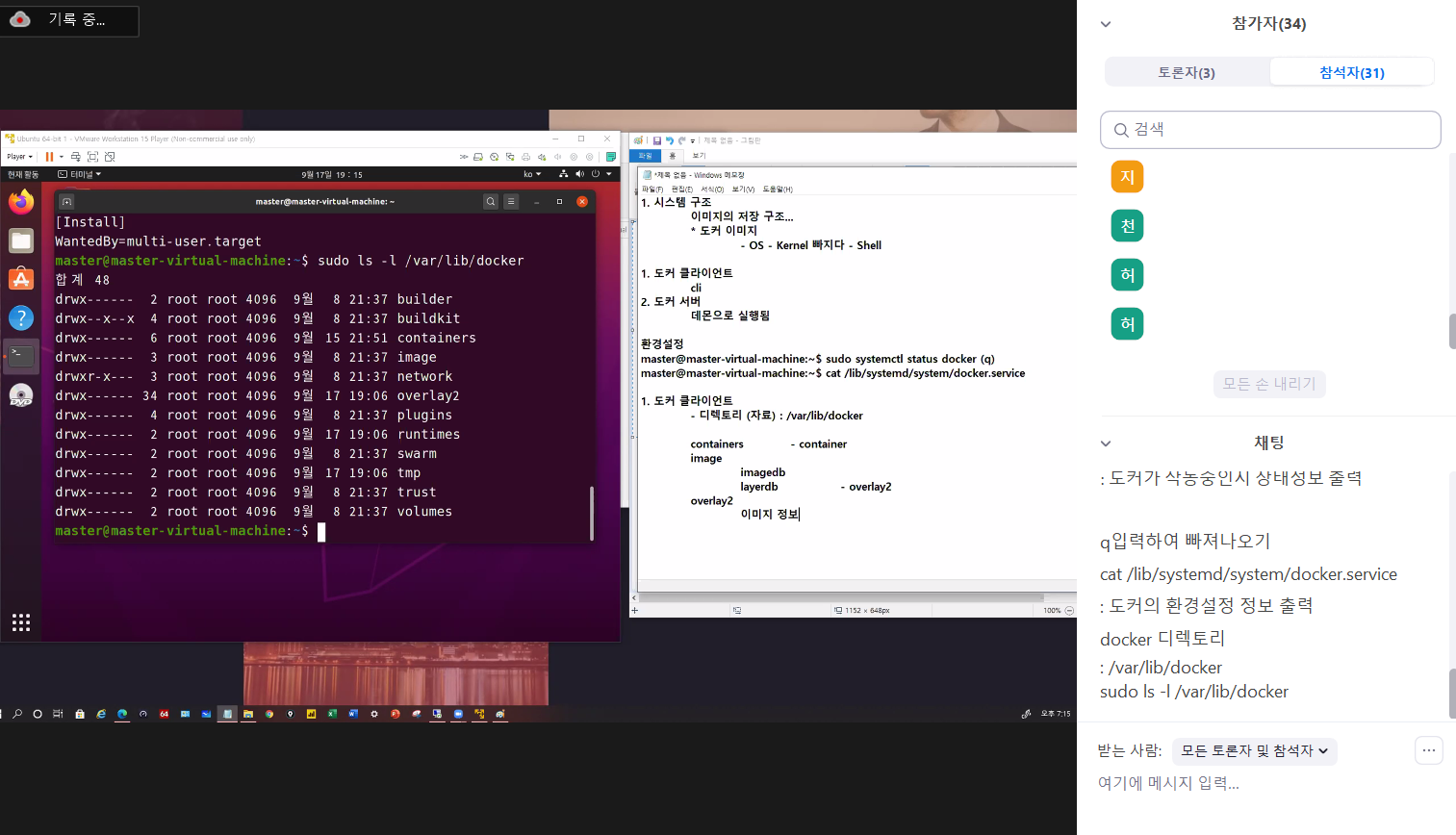
Task: Click the participant 검색 search field
Action: click(1270, 130)
